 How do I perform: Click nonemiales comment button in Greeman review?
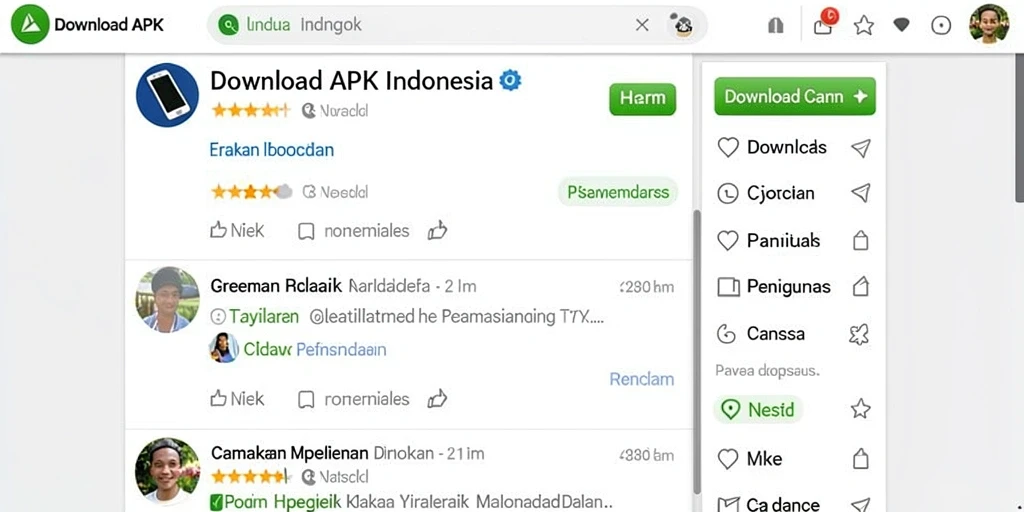pos(353,399)
